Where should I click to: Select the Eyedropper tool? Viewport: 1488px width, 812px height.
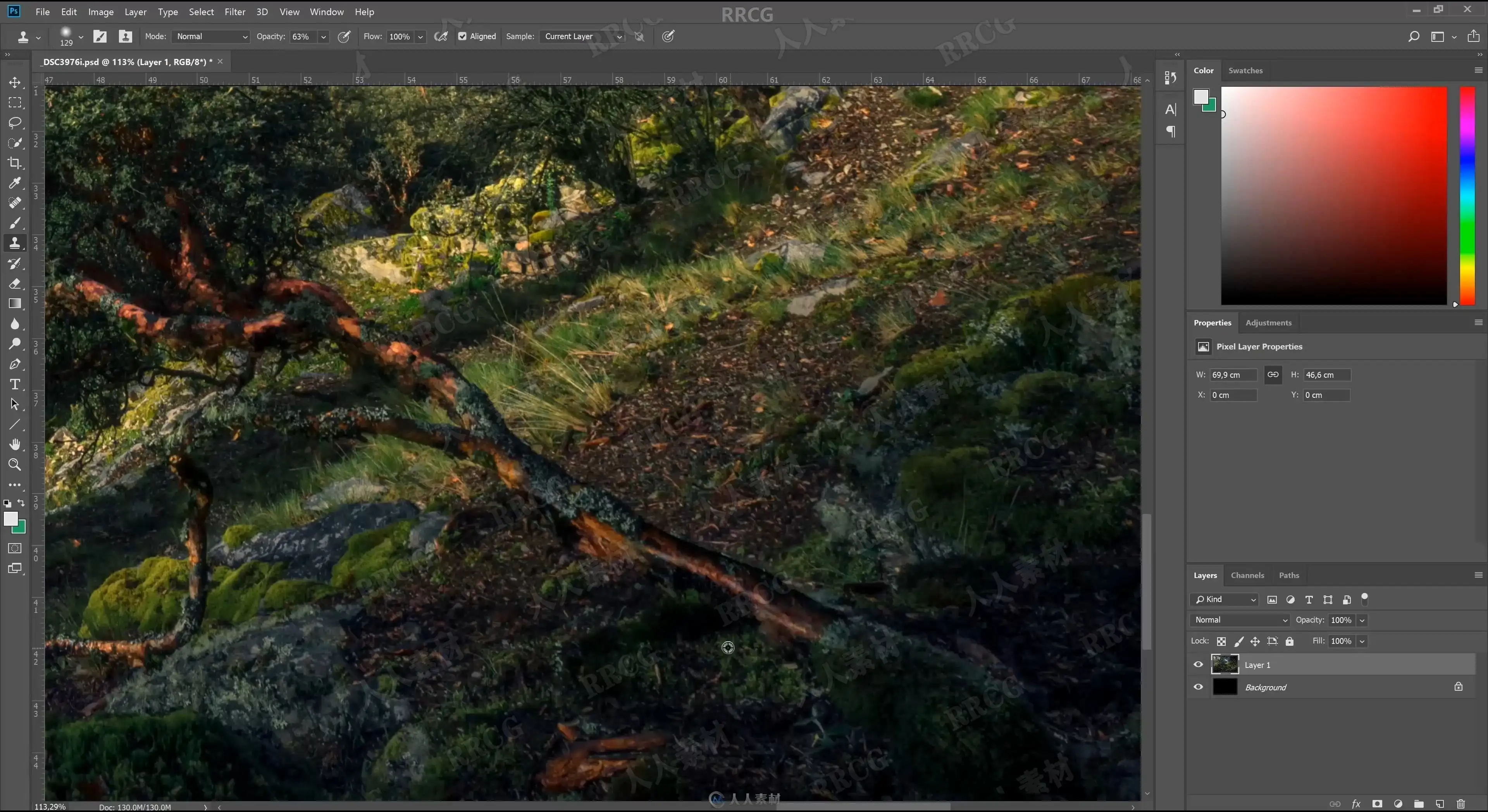pyautogui.click(x=15, y=183)
